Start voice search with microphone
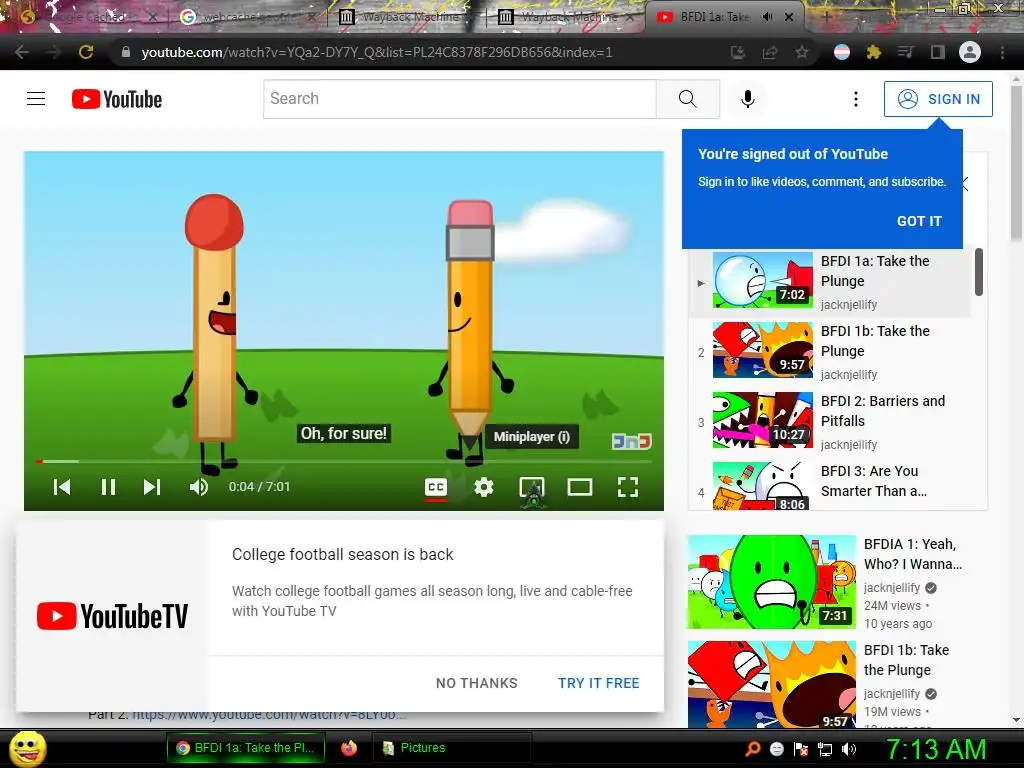Screen dimensions: 1024x768 tap(748, 99)
